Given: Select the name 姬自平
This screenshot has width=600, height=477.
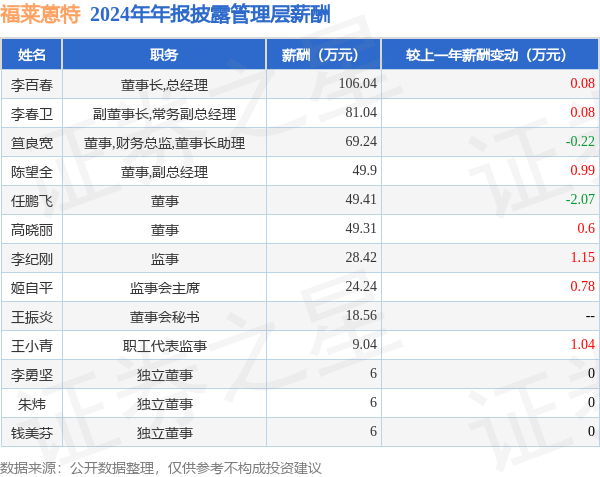Looking at the screenshot, I should (x=32, y=288).
